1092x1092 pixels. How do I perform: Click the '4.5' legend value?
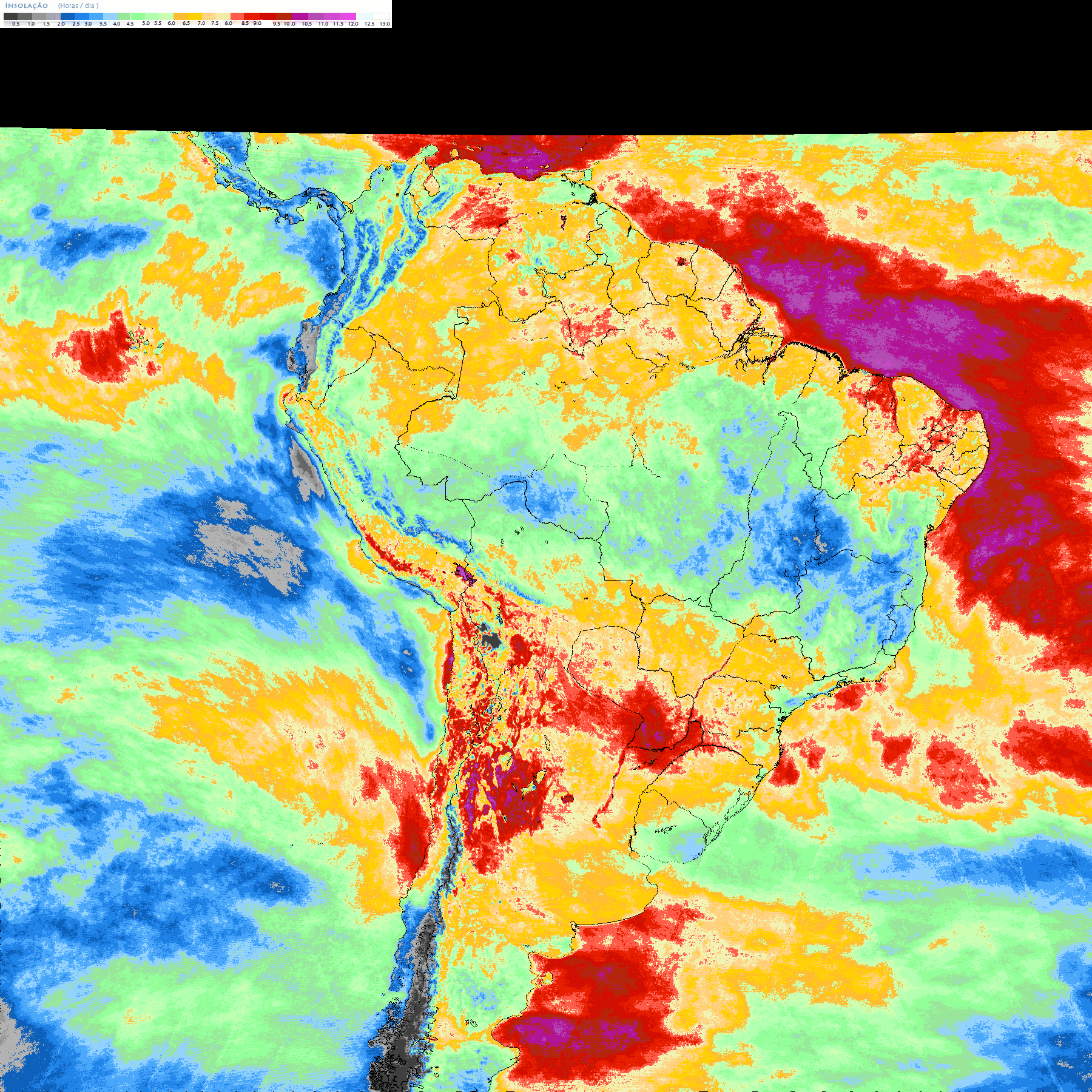pyautogui.click(x=130, y=24)
